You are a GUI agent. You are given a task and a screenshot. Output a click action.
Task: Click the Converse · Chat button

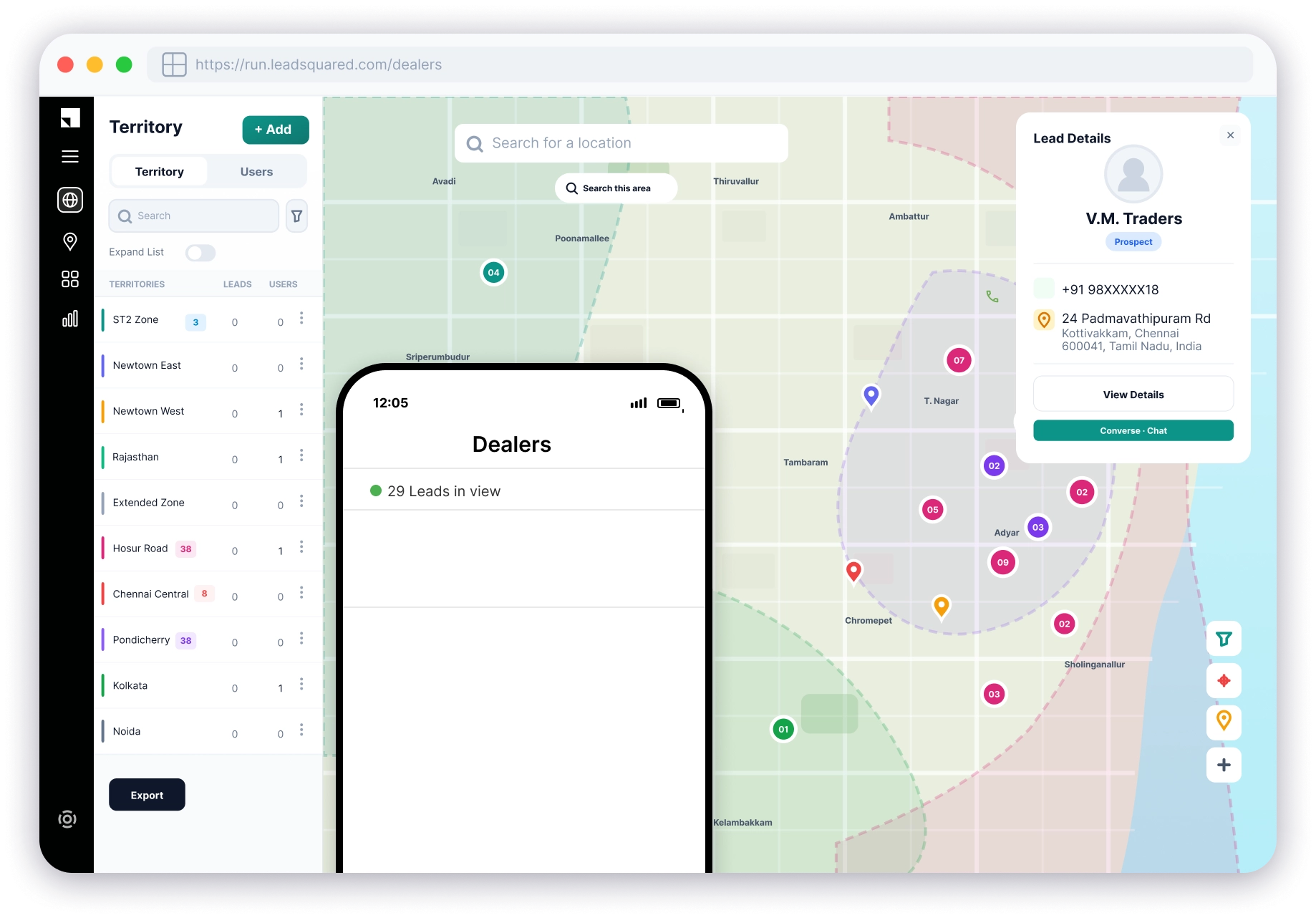pyautogui.click(x=1133, y=431)
